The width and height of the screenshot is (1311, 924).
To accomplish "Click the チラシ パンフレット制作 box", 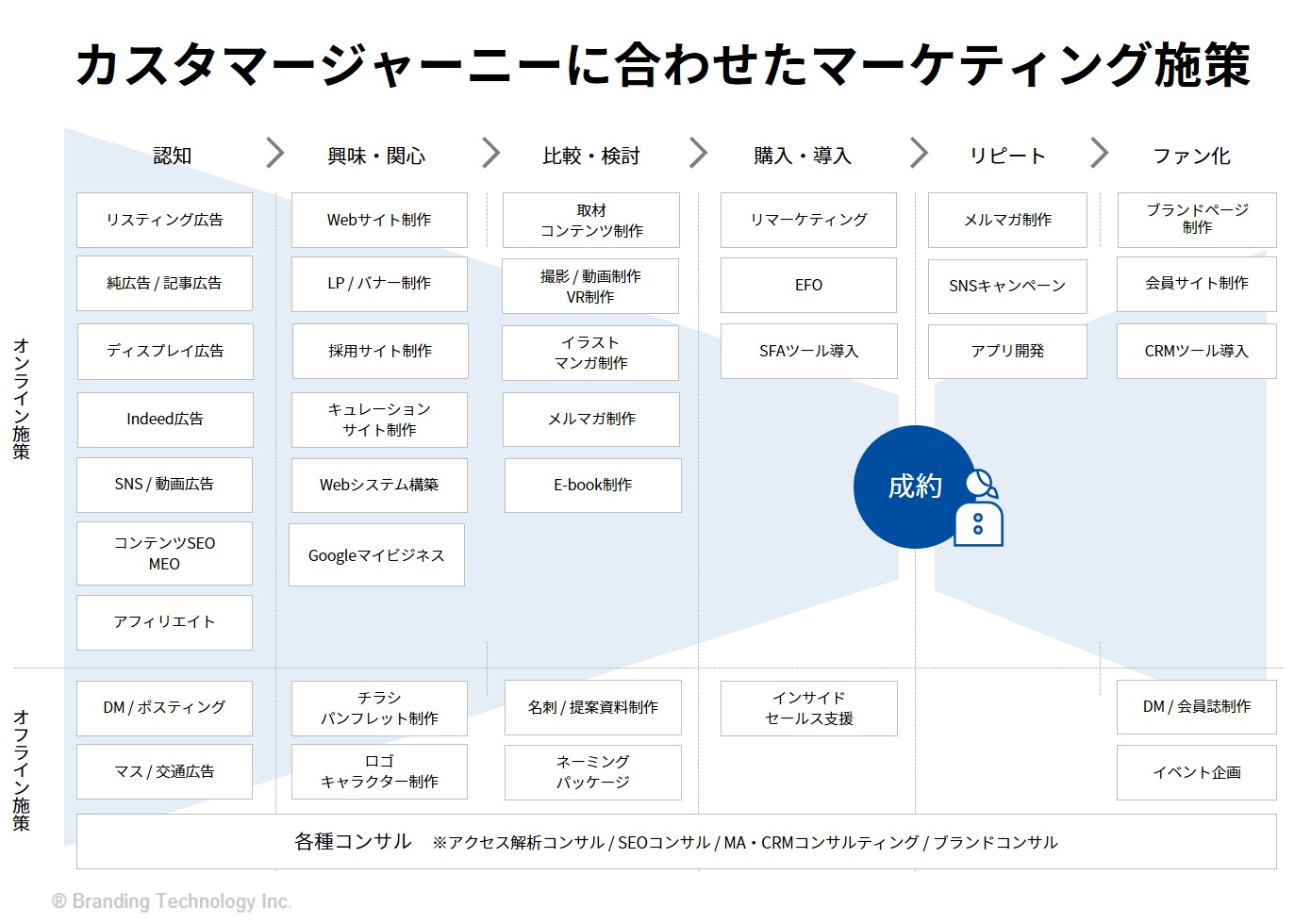I will click(x=379, y=708).
